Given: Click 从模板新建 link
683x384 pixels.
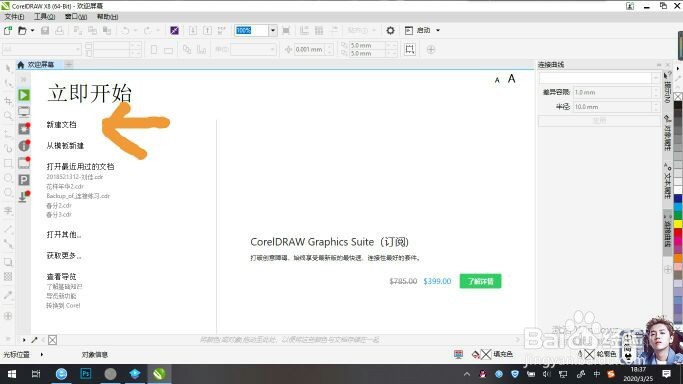Looking at the screenshot, I should tap(65, 145).
